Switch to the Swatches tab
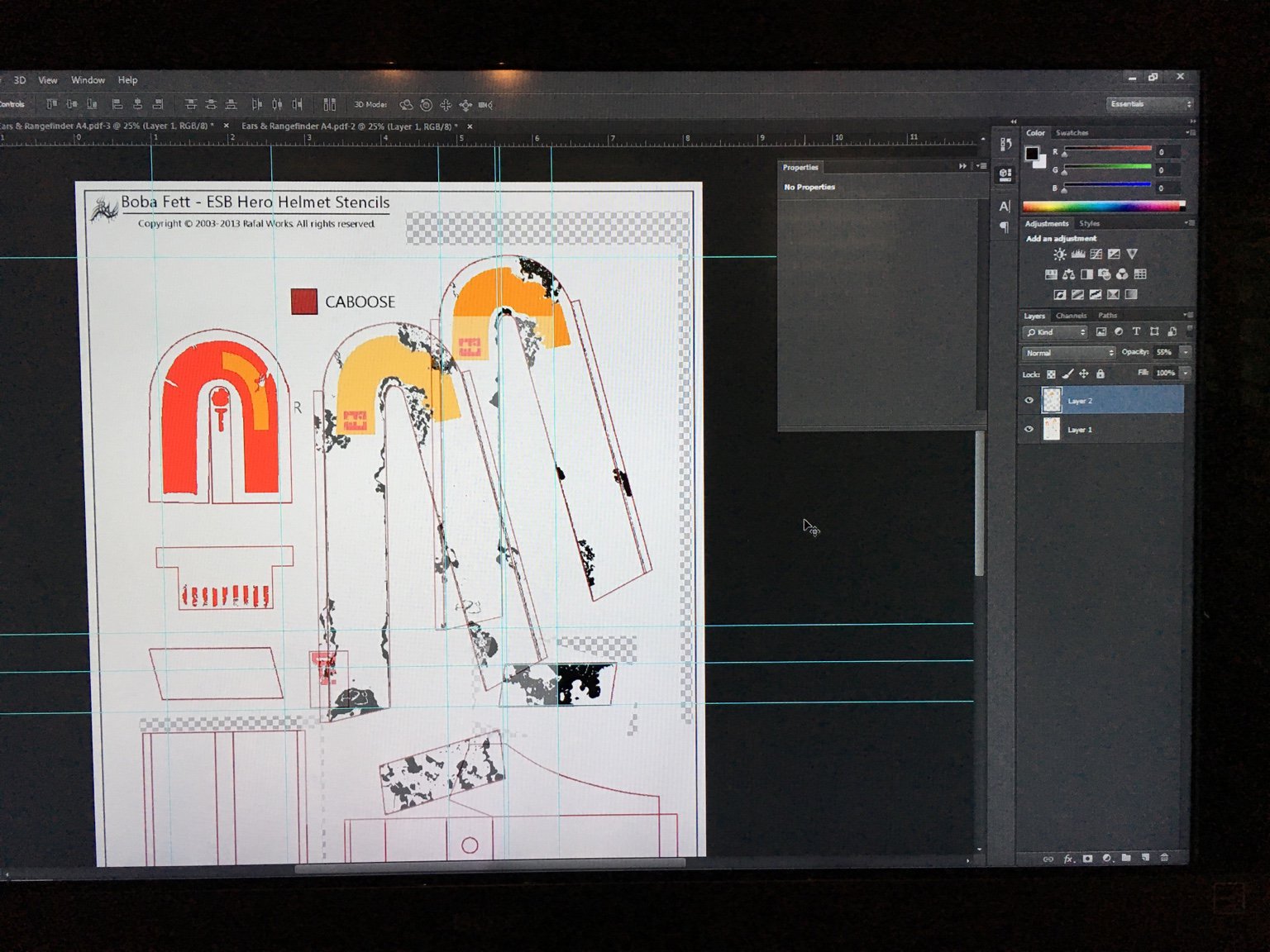The image size is (1270, 952). 1072,132
